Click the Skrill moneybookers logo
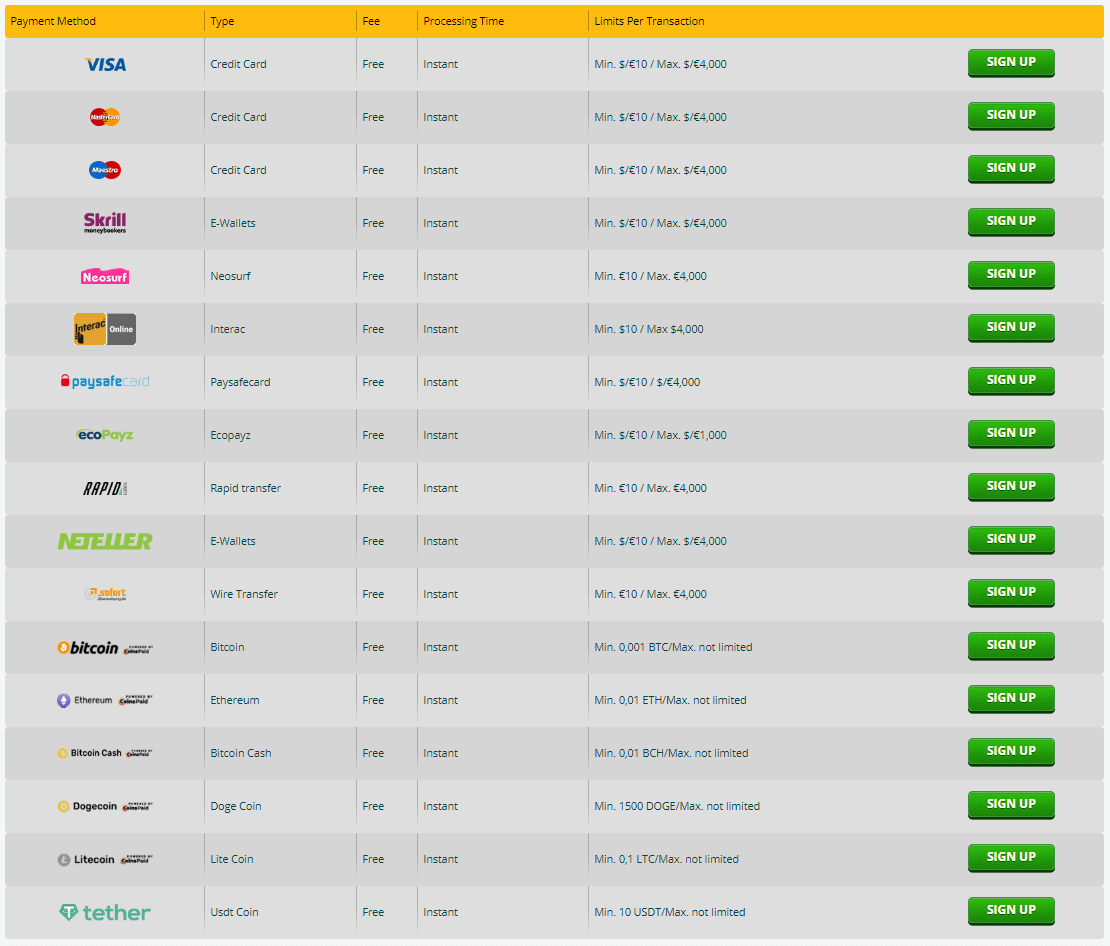1110x946 pixels. coord(105,223)
